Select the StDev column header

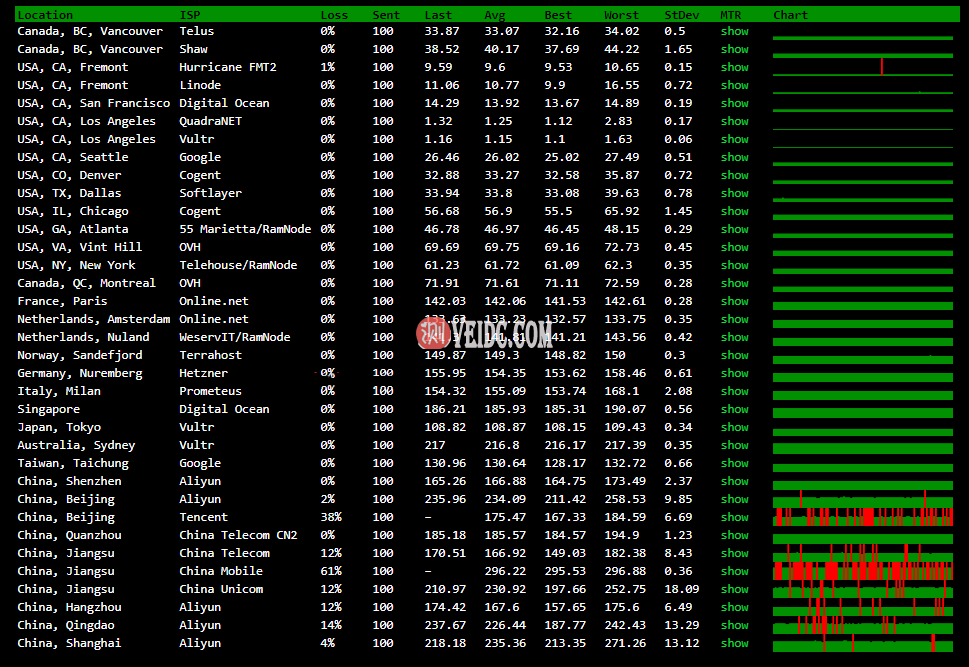click(x=682, y=15)
